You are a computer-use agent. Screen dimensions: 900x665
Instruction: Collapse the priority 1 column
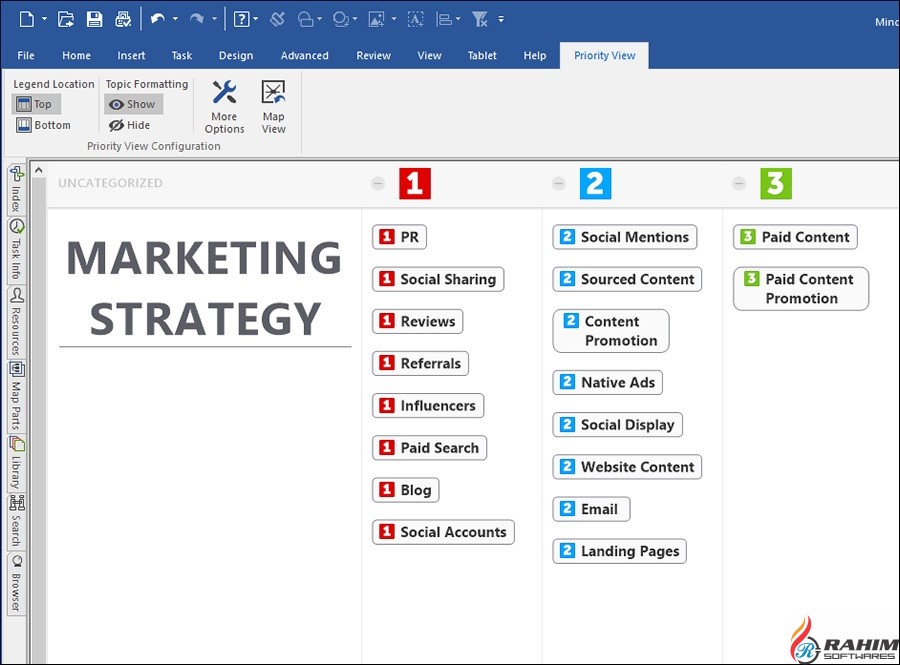(x=378, y=183)
